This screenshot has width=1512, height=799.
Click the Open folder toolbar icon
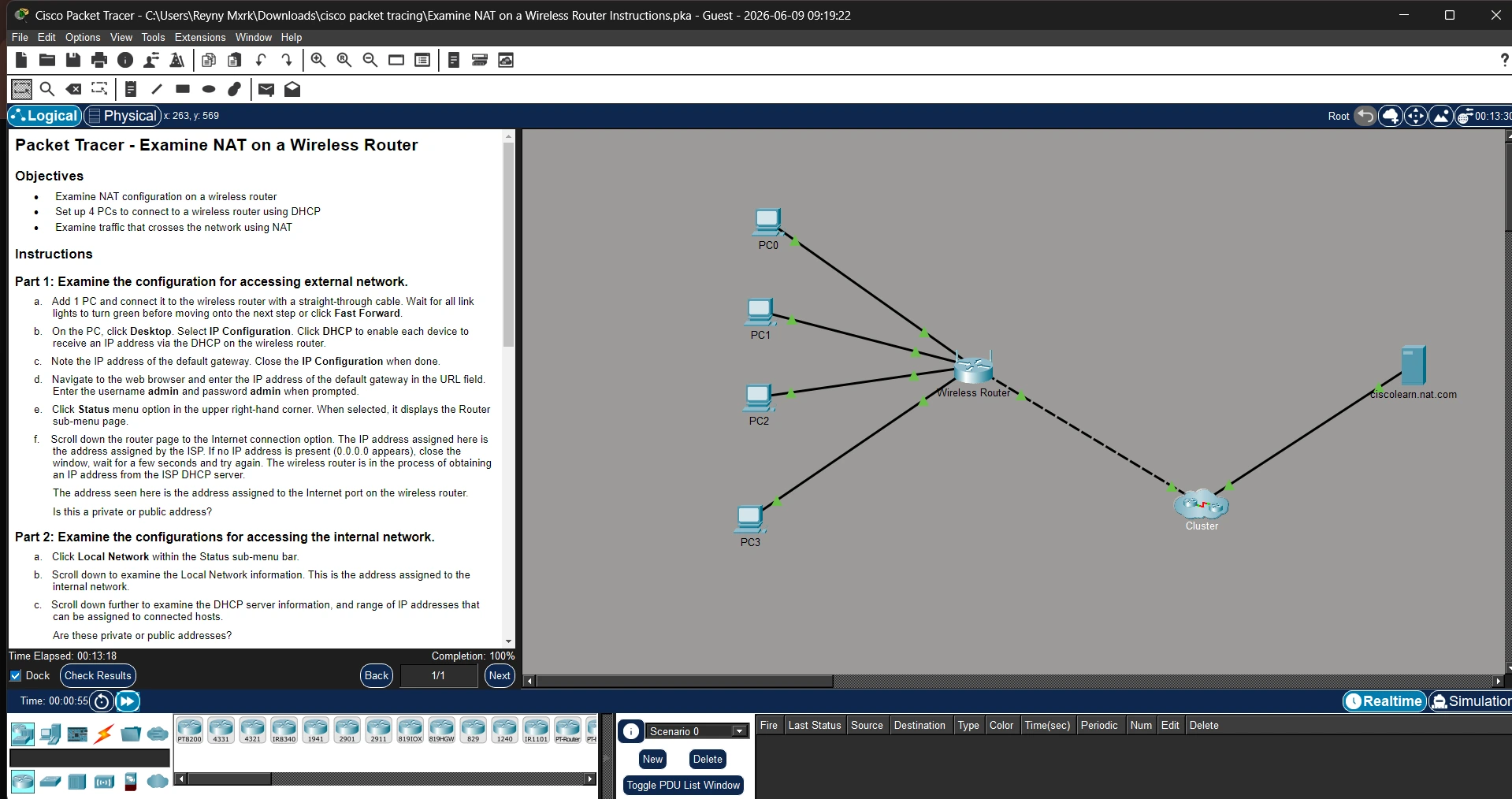click(x=47, y=60)
